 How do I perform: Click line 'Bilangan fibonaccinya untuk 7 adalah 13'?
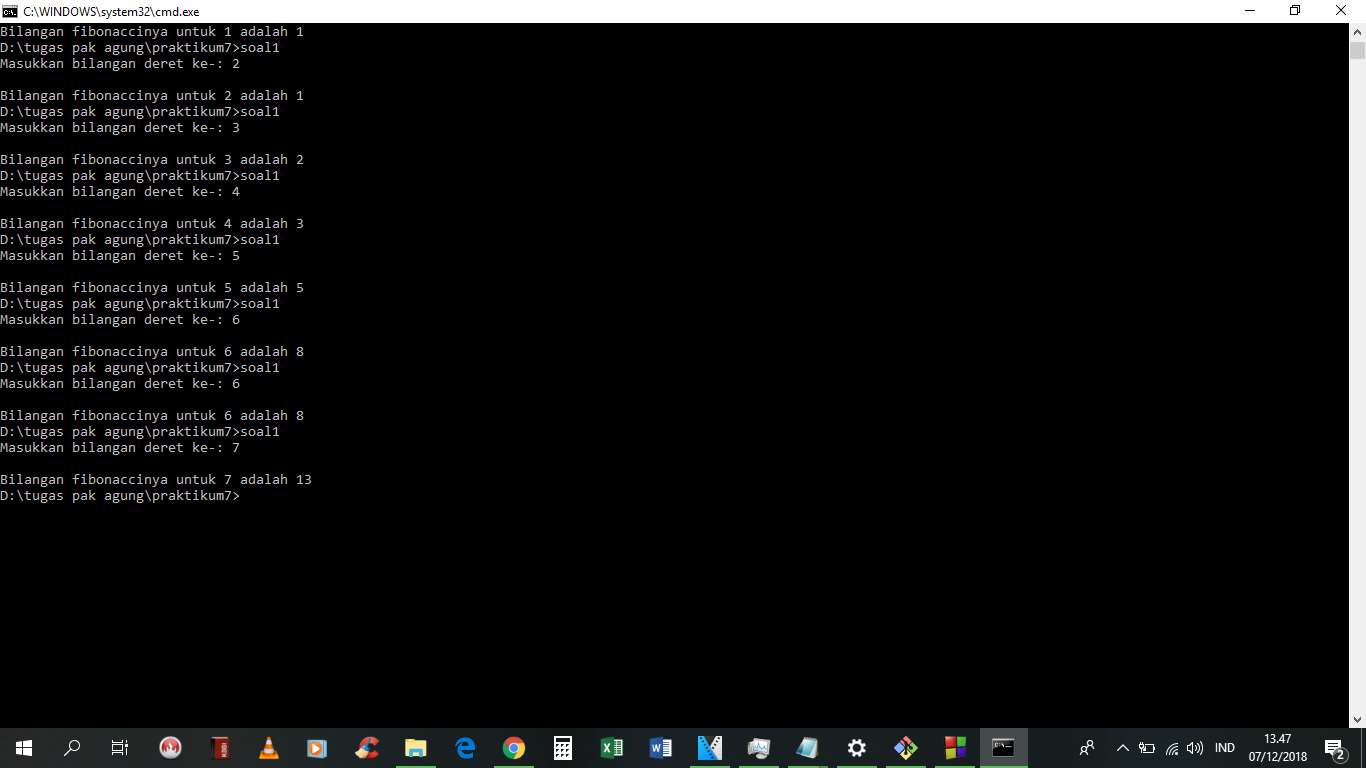tap(156, 480)
